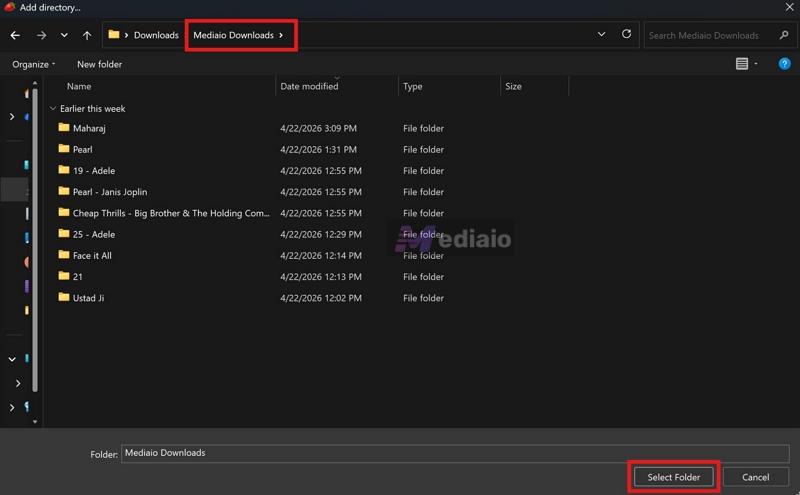Confirm with Select Folder button
The height and width of the screenshot is (495, 800).
click(673, 477)
